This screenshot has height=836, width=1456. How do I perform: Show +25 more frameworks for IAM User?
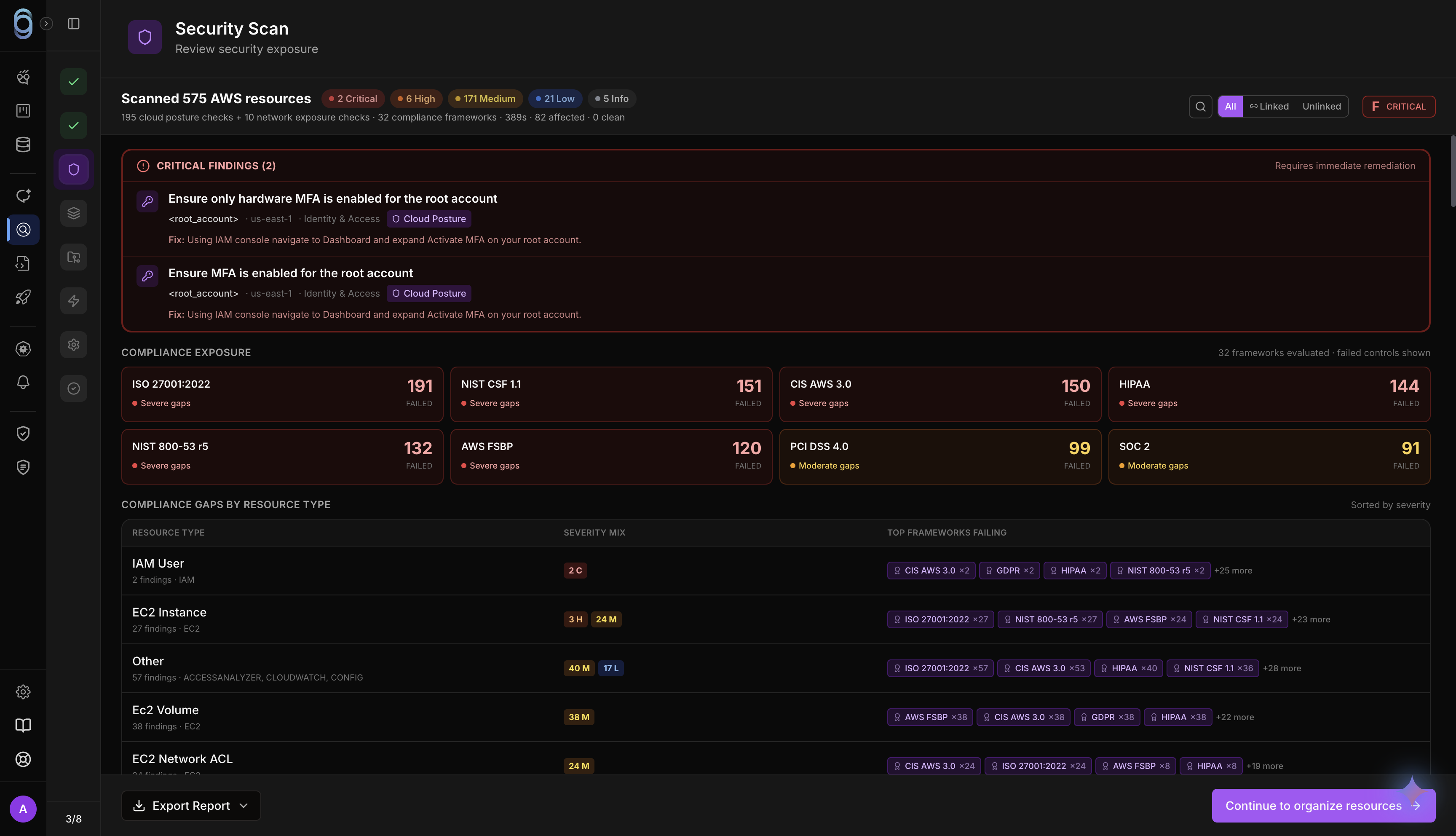tap(1233, 571)
